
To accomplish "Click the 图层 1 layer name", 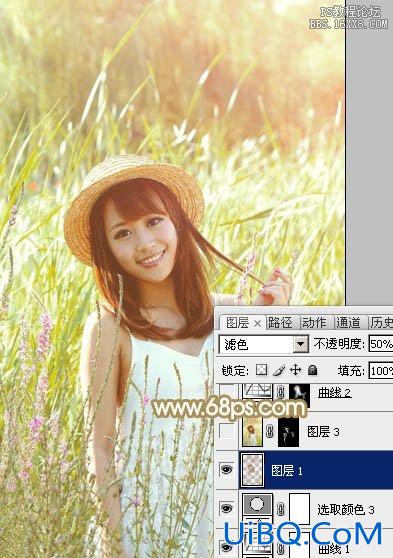I will (287, 470).
